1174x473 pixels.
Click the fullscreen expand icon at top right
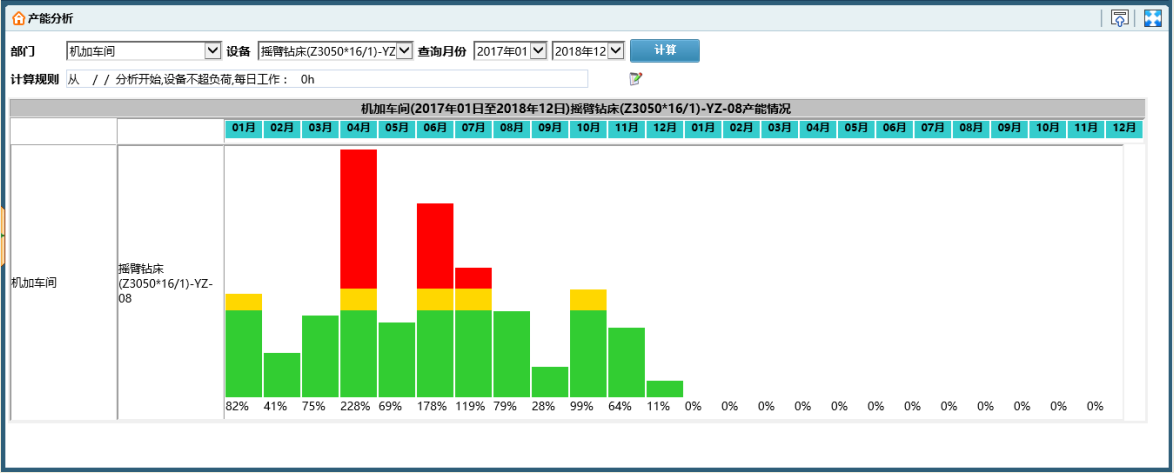click(x=1152, y=18)
